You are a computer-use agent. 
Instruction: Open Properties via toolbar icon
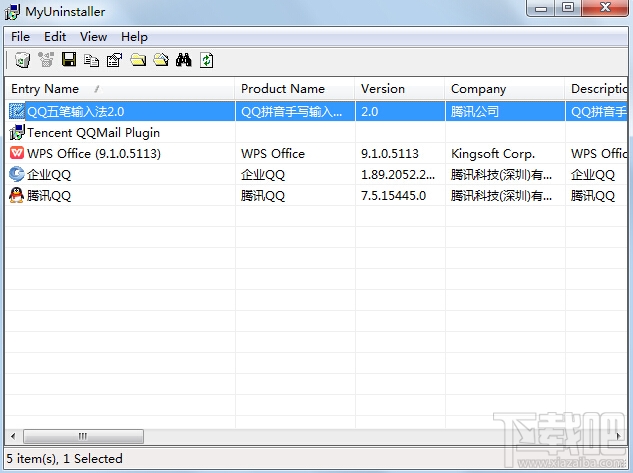coord(115,60)
